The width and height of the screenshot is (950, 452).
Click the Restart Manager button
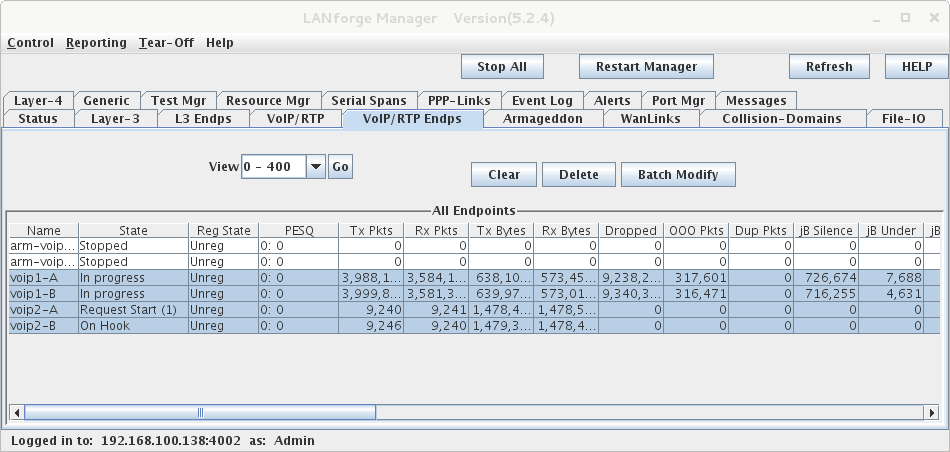[x=646, y=67]
